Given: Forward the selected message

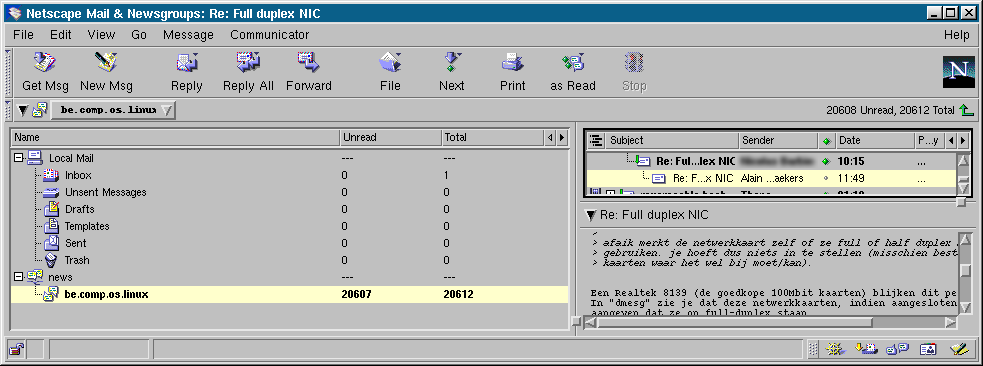Looking at the screenshot, I should 309,72.
